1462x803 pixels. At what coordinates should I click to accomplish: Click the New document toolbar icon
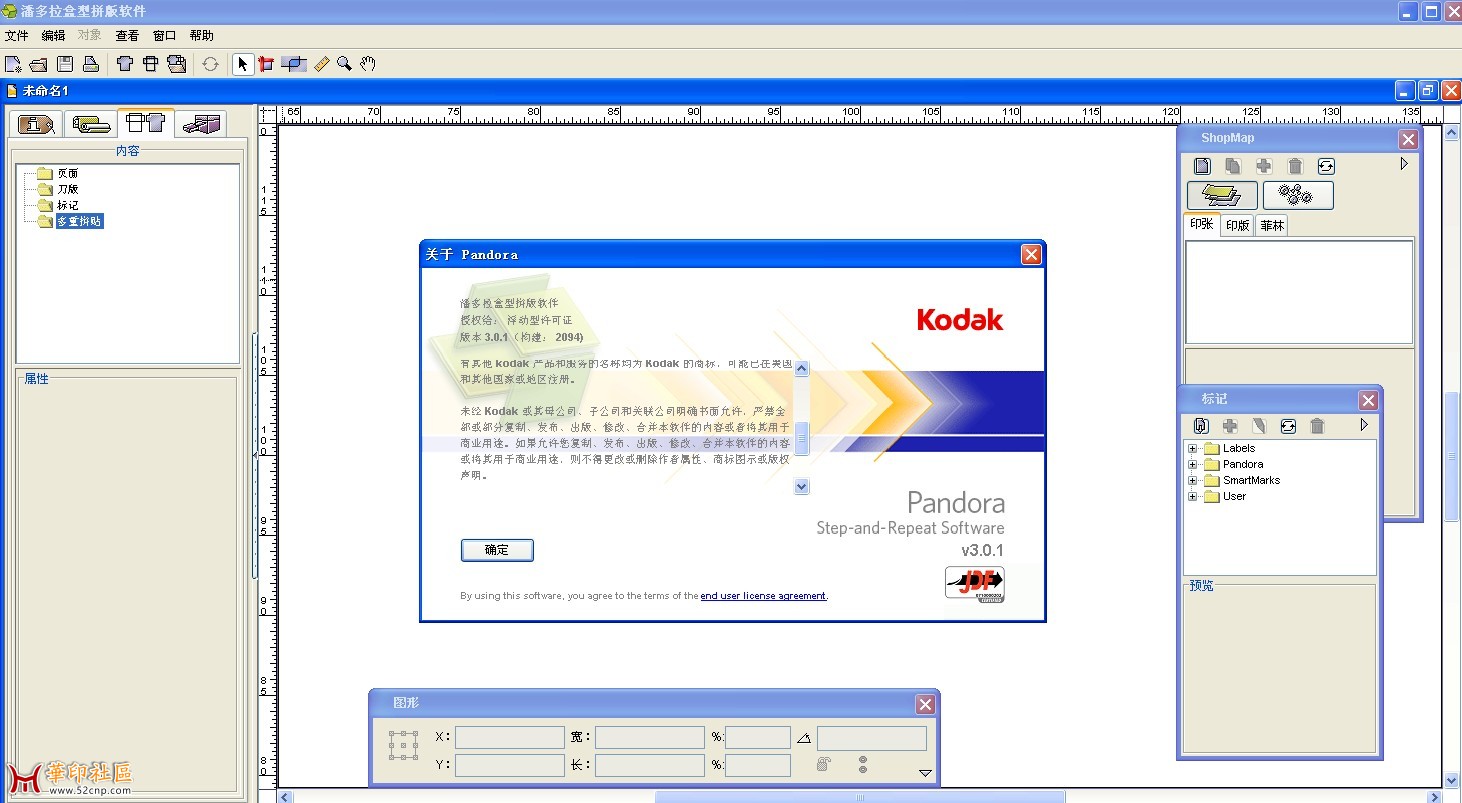coord(13,64)
